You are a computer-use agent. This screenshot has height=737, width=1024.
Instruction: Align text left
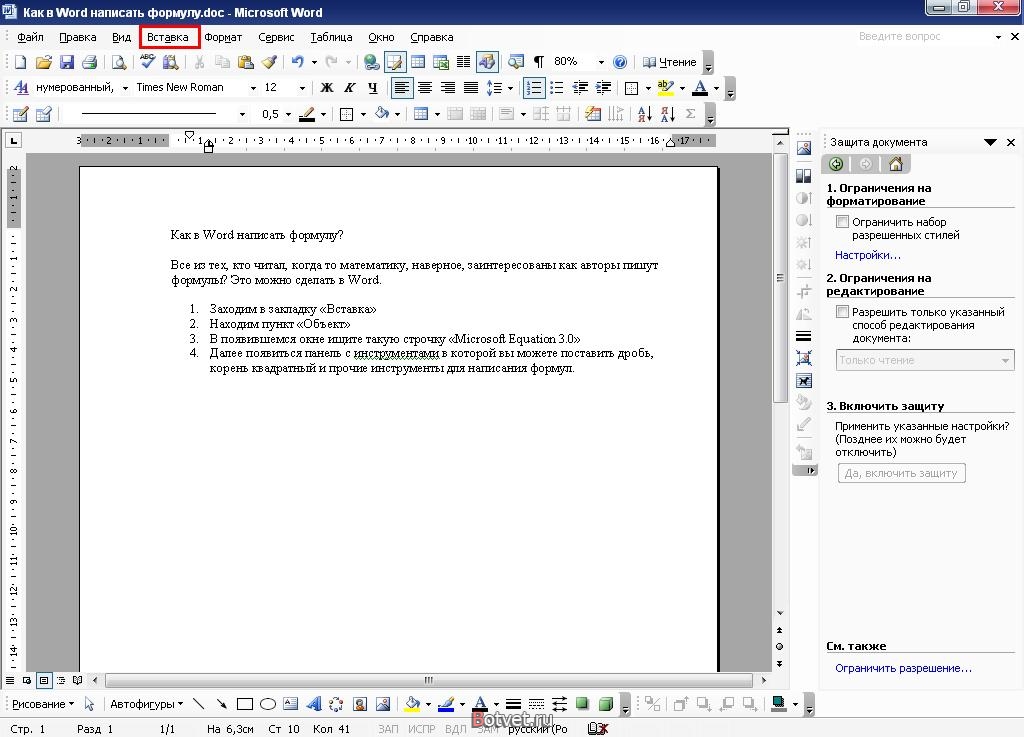pos(402,87)
